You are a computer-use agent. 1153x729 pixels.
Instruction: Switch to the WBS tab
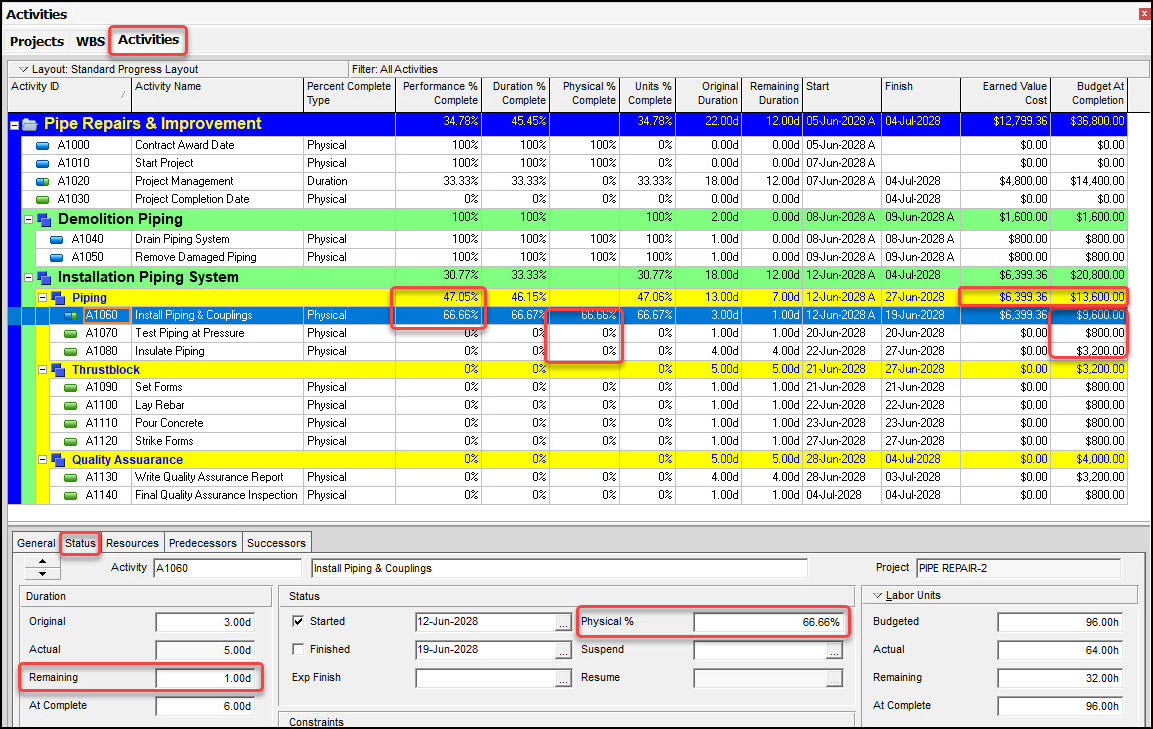pyautogui.click(x=90, y=41)
